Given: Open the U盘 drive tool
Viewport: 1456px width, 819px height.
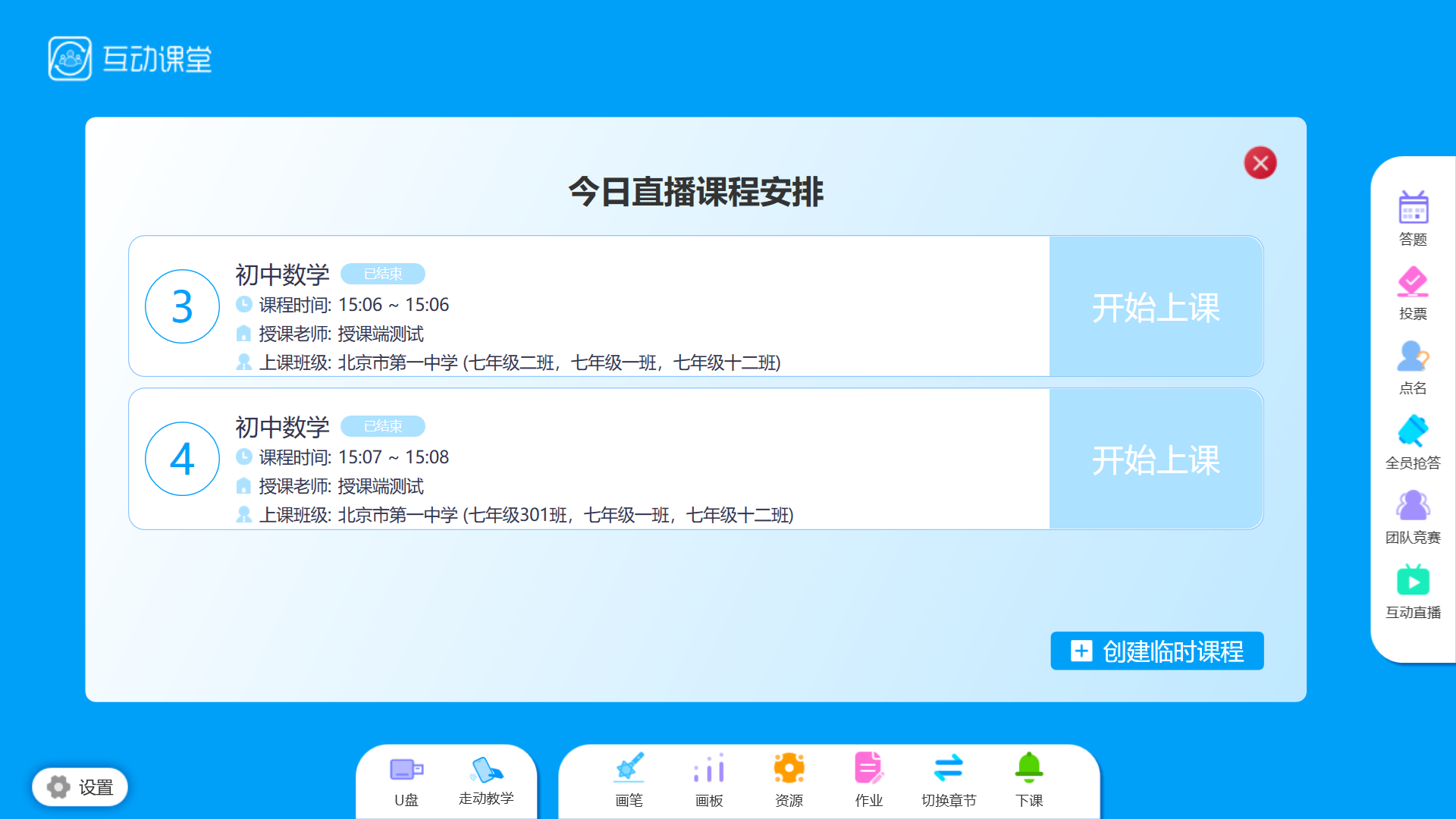Looking at the screenshot, I should point(406,782).
